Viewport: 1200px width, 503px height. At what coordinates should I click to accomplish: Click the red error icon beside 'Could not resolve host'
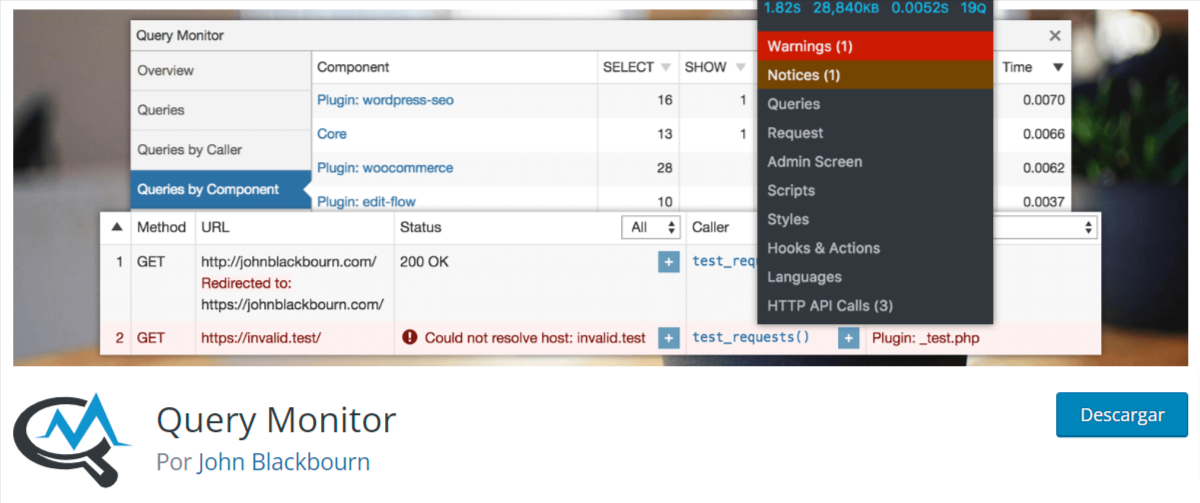tap(409, 338)
